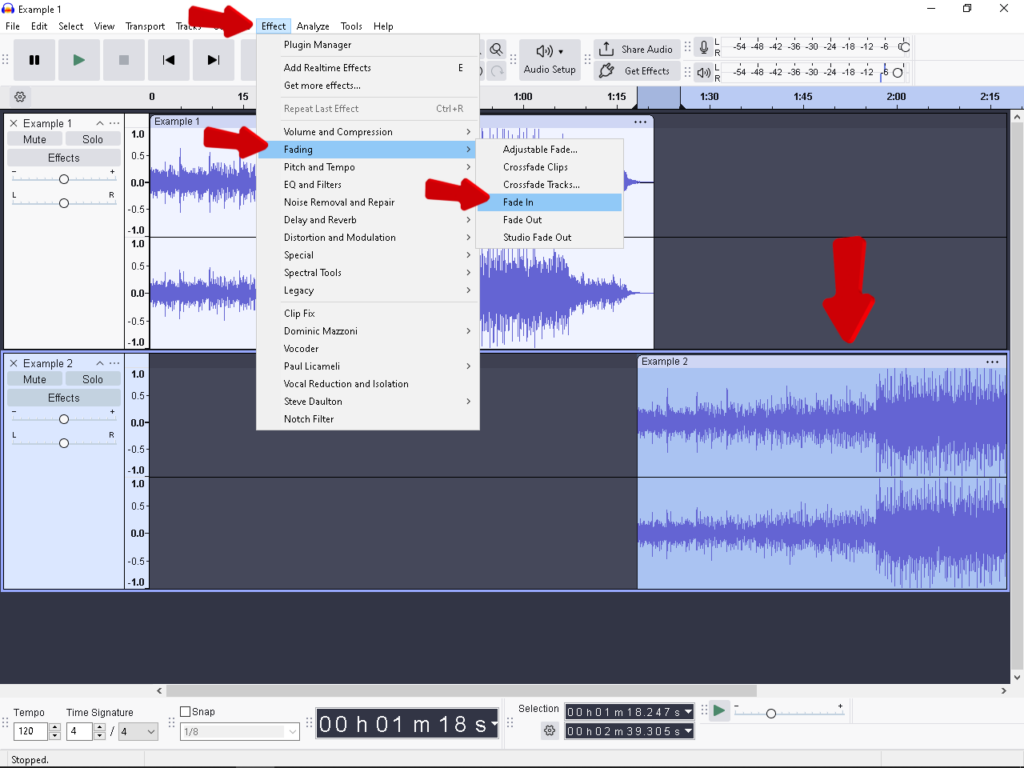
Task: Open Effects panel for Example 2 track
Action: [64, 398]
